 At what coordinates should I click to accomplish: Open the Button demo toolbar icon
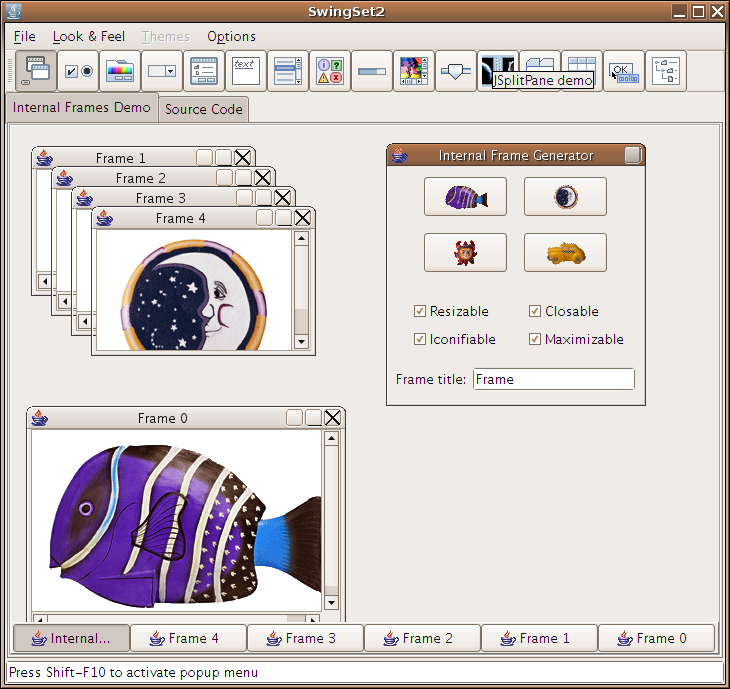tap(78, 71)
